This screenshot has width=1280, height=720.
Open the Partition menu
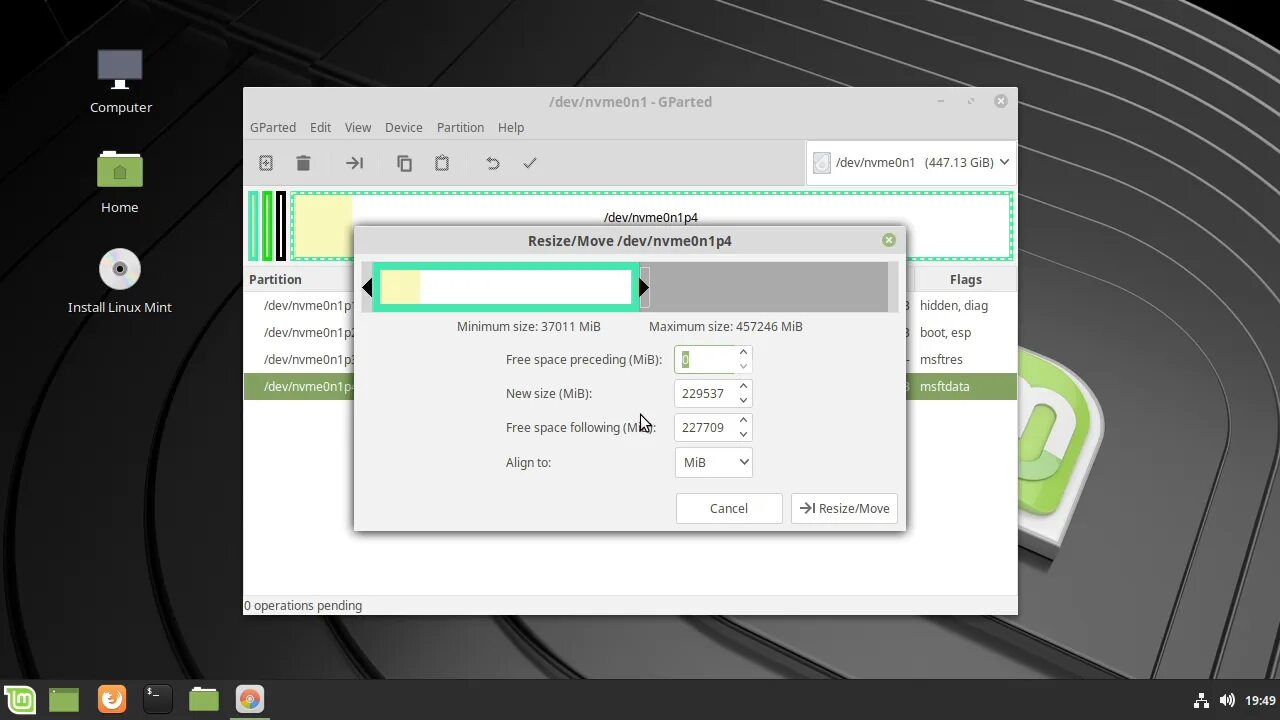[460, 127]
